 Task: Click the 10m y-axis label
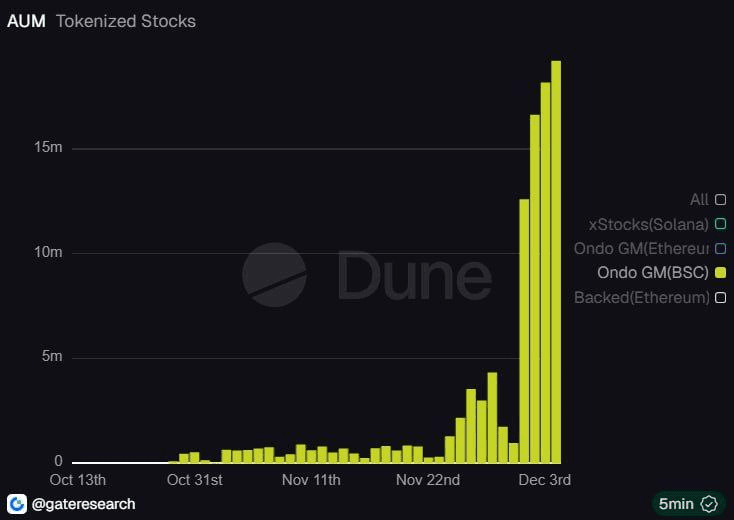point(48,252)
